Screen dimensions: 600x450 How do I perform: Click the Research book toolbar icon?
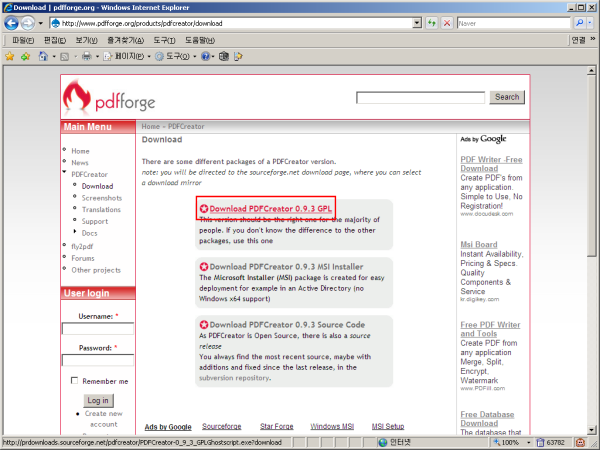224,57
